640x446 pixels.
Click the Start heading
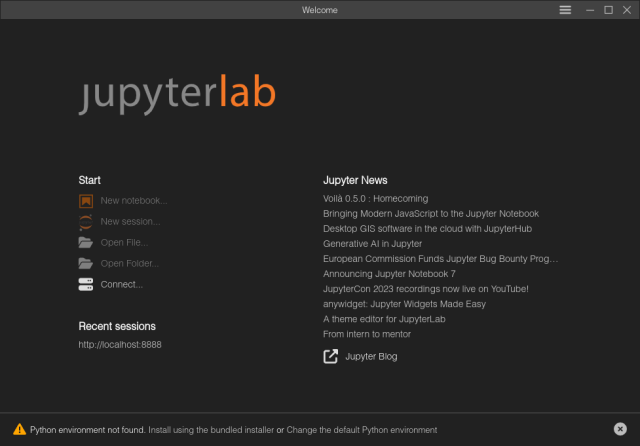[89, 180]
